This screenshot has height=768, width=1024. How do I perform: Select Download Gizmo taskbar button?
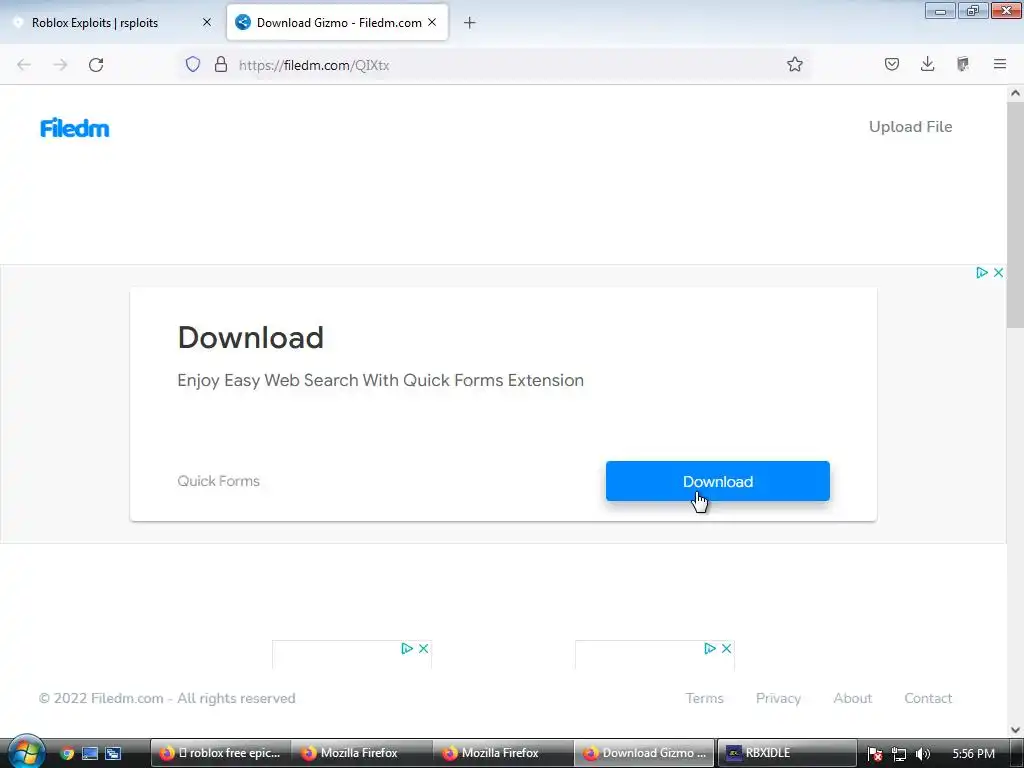(x=645, y=753)
